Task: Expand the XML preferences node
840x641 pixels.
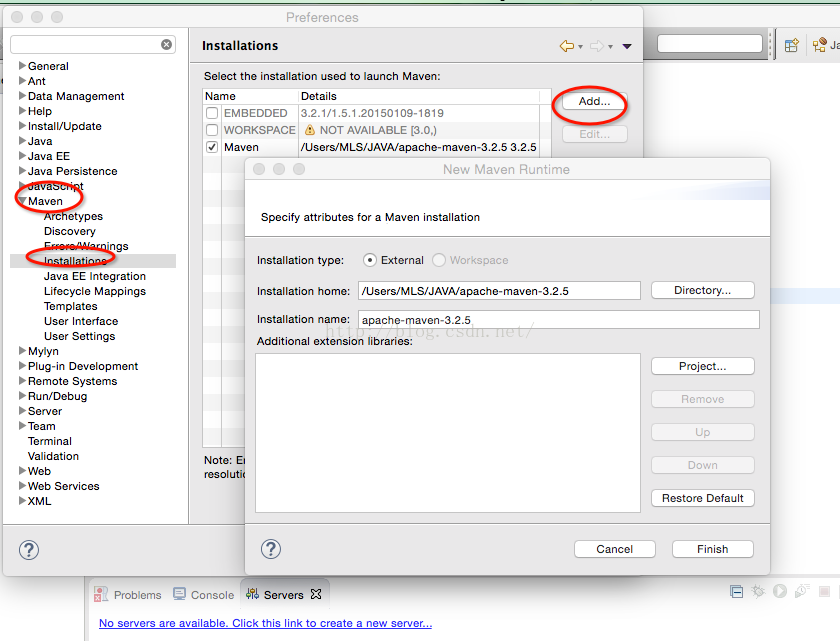Action: click(22, 500)
